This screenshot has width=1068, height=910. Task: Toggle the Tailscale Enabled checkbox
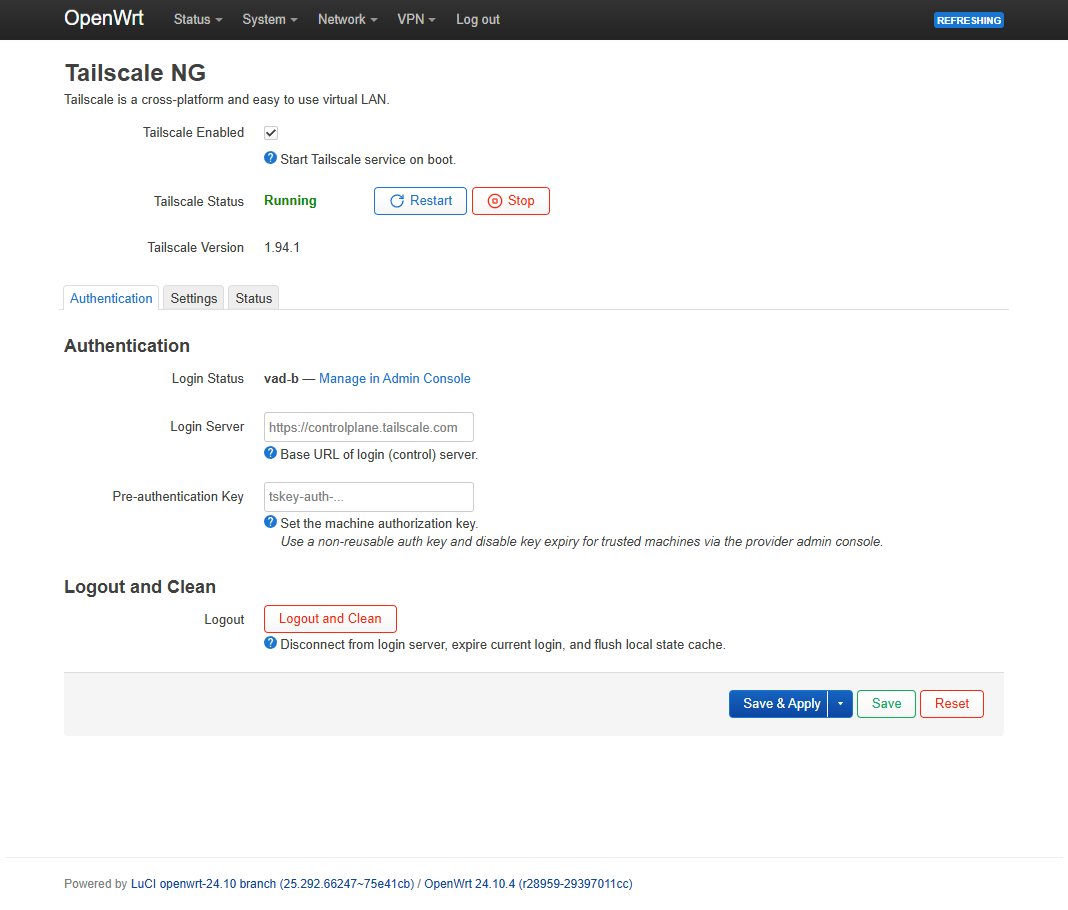pyautogui.click(x=271, y=133)
